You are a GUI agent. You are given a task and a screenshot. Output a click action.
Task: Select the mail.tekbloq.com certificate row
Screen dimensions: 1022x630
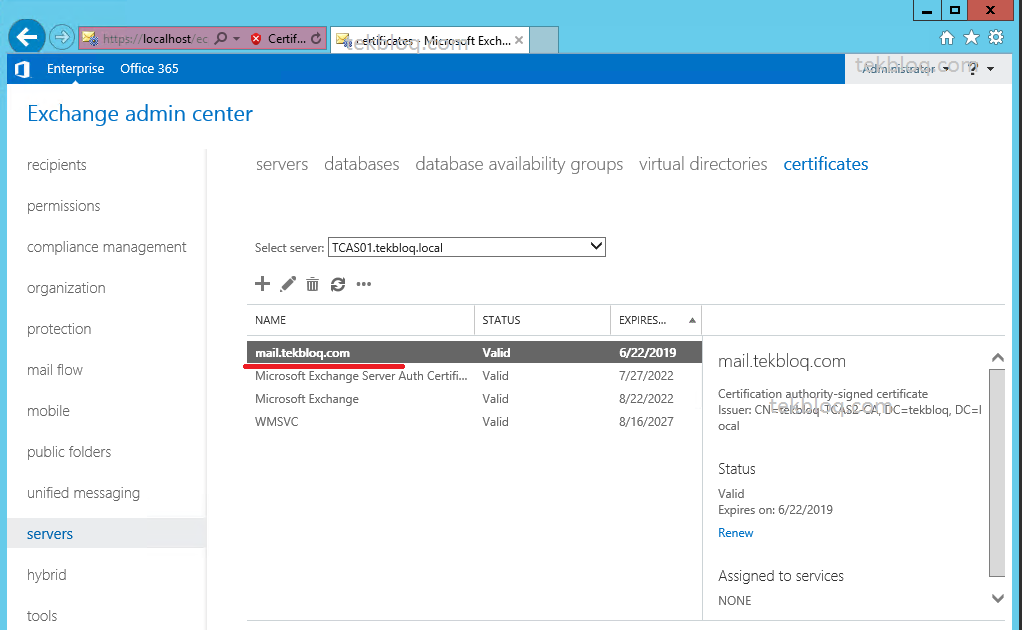click(474, 352)
